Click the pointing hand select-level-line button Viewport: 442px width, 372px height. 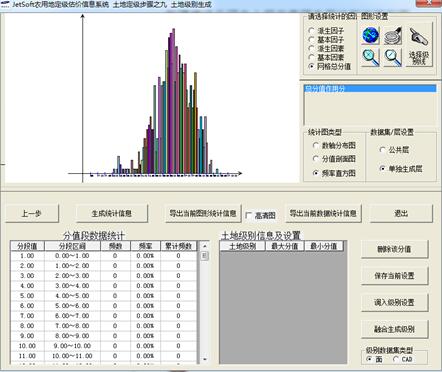[419, 46]
